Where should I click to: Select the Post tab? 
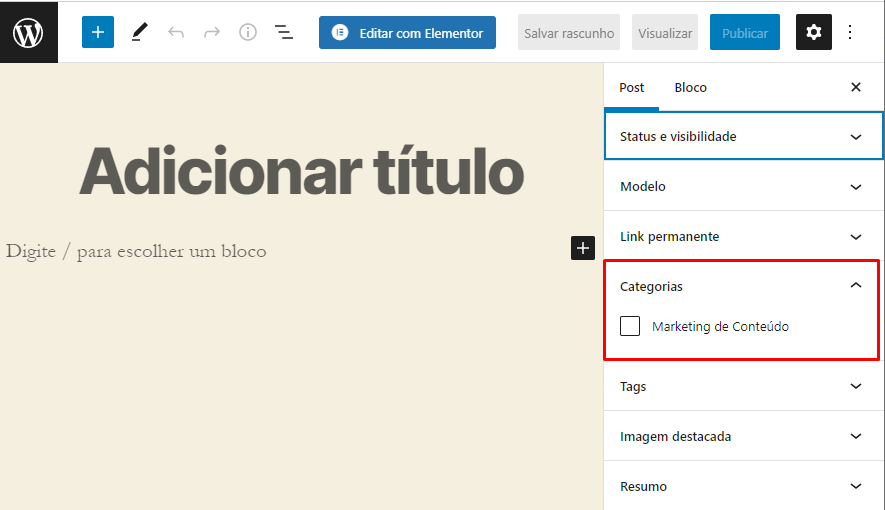tap(632, 88)
